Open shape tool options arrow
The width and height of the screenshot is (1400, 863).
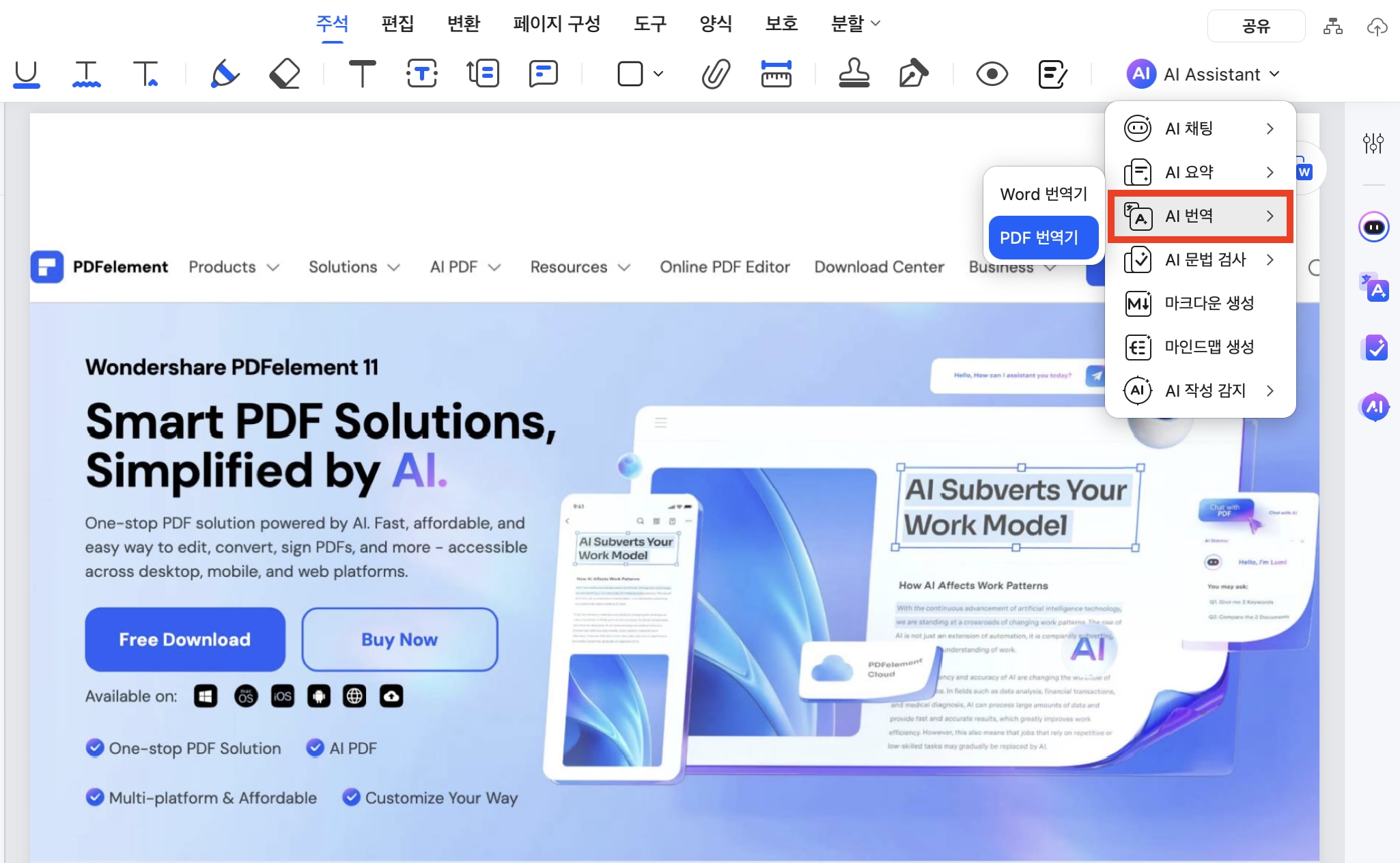click(658, 74)
